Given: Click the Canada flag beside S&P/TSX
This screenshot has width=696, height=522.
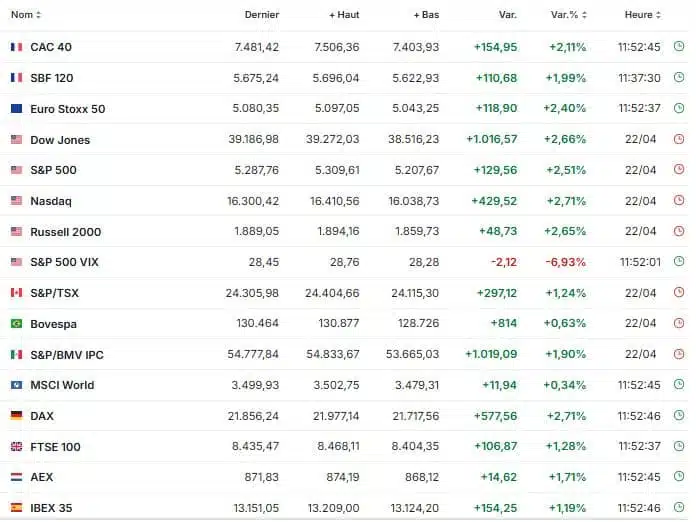Looking at the screenshot, I should pos(16,293).
